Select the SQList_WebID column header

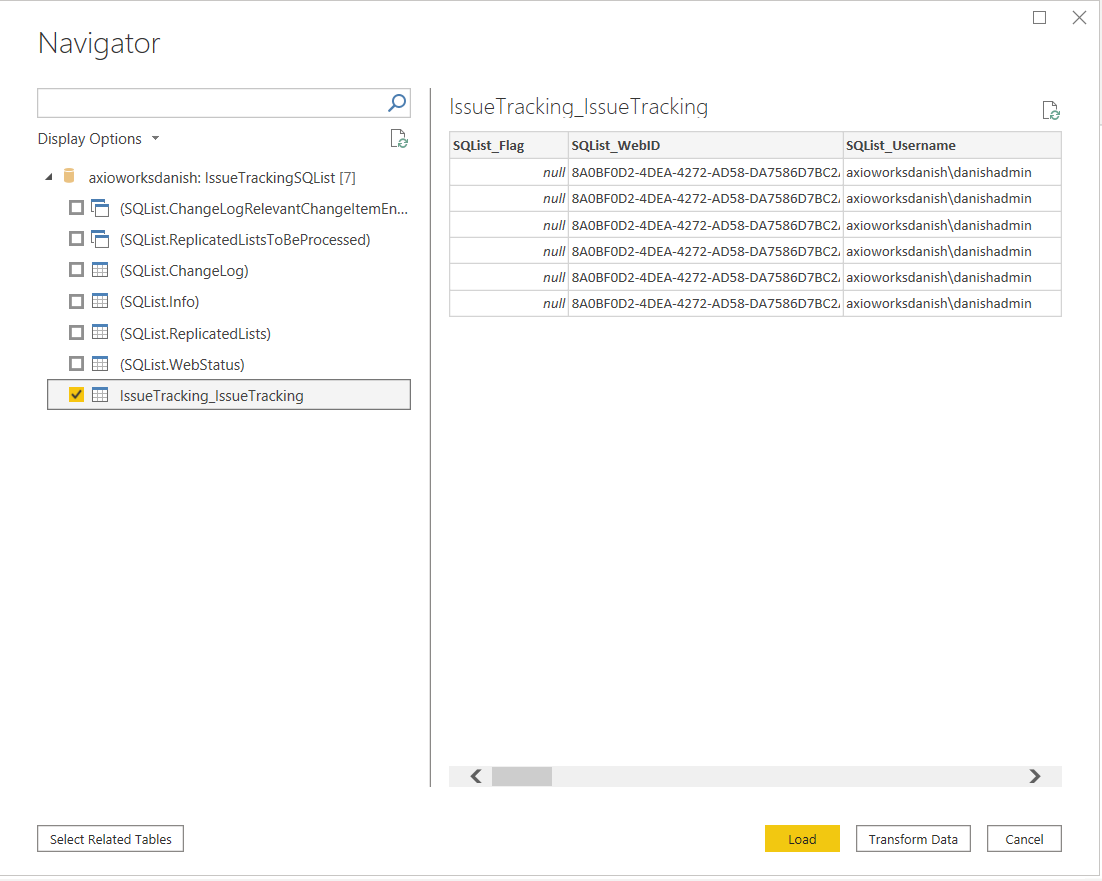(705, 146)
